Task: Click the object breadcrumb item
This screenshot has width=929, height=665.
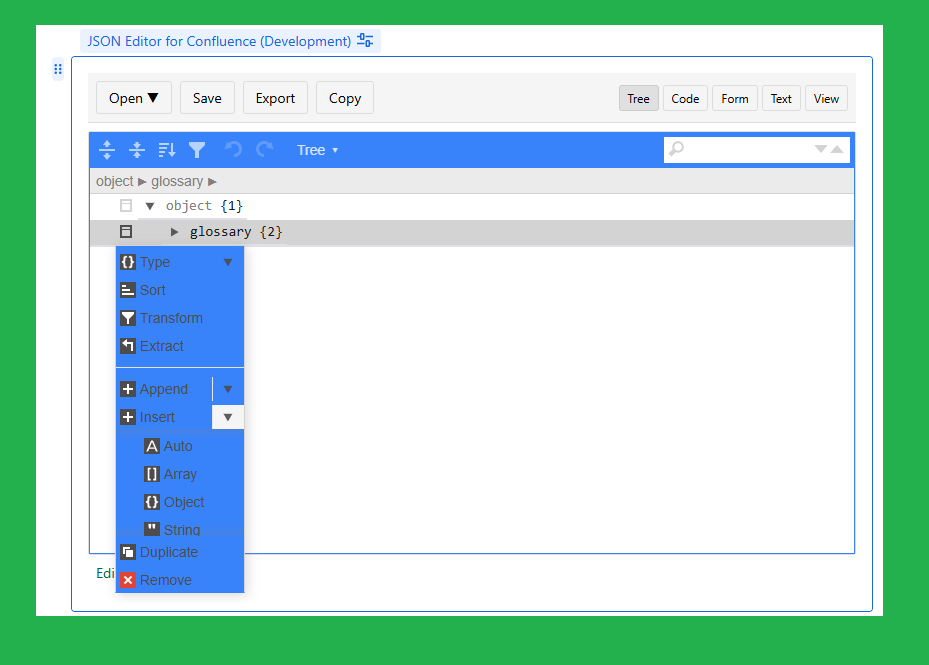Action: 115,181
